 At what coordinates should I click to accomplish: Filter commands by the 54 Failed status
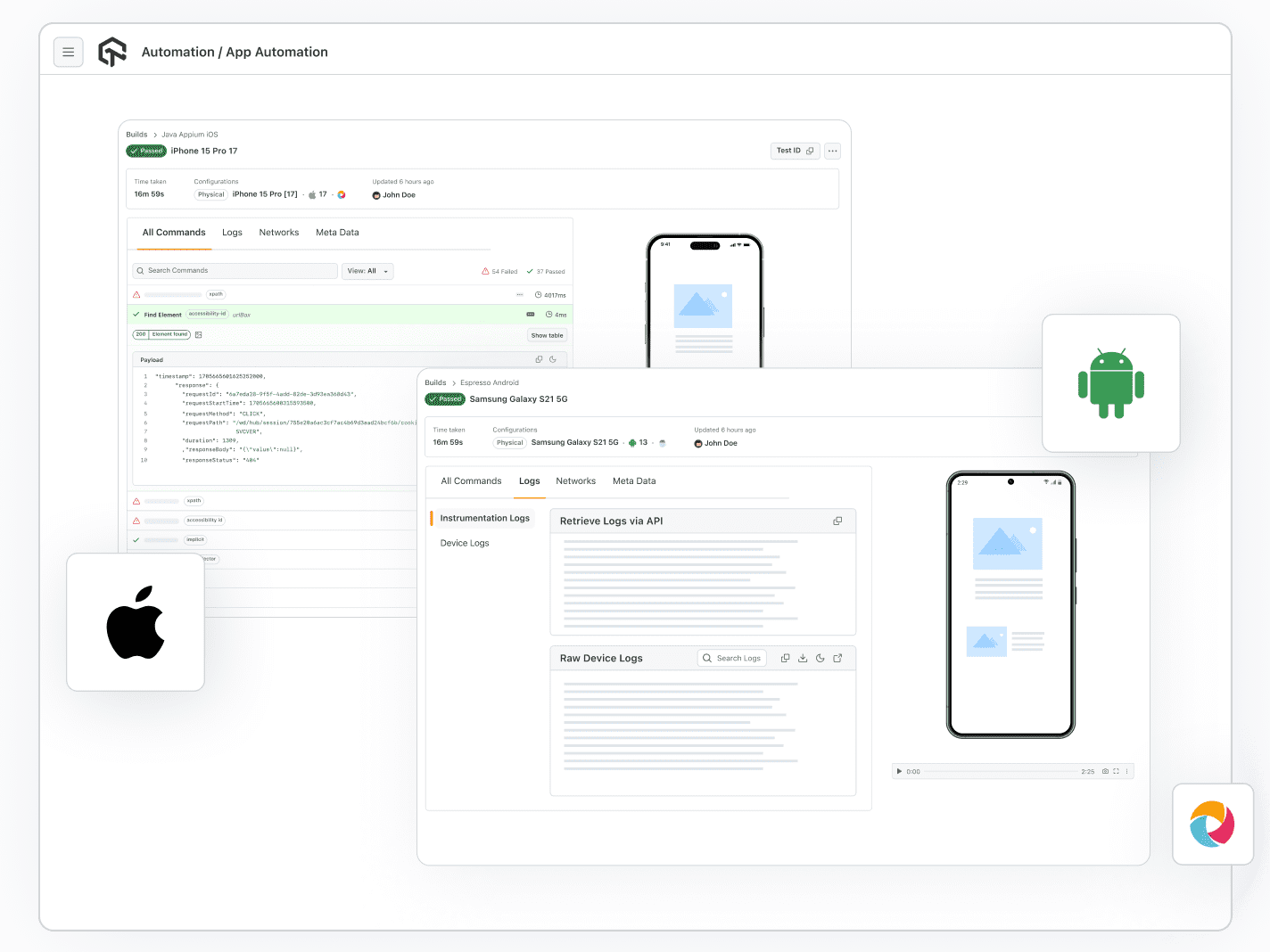(x=499, y=272)
